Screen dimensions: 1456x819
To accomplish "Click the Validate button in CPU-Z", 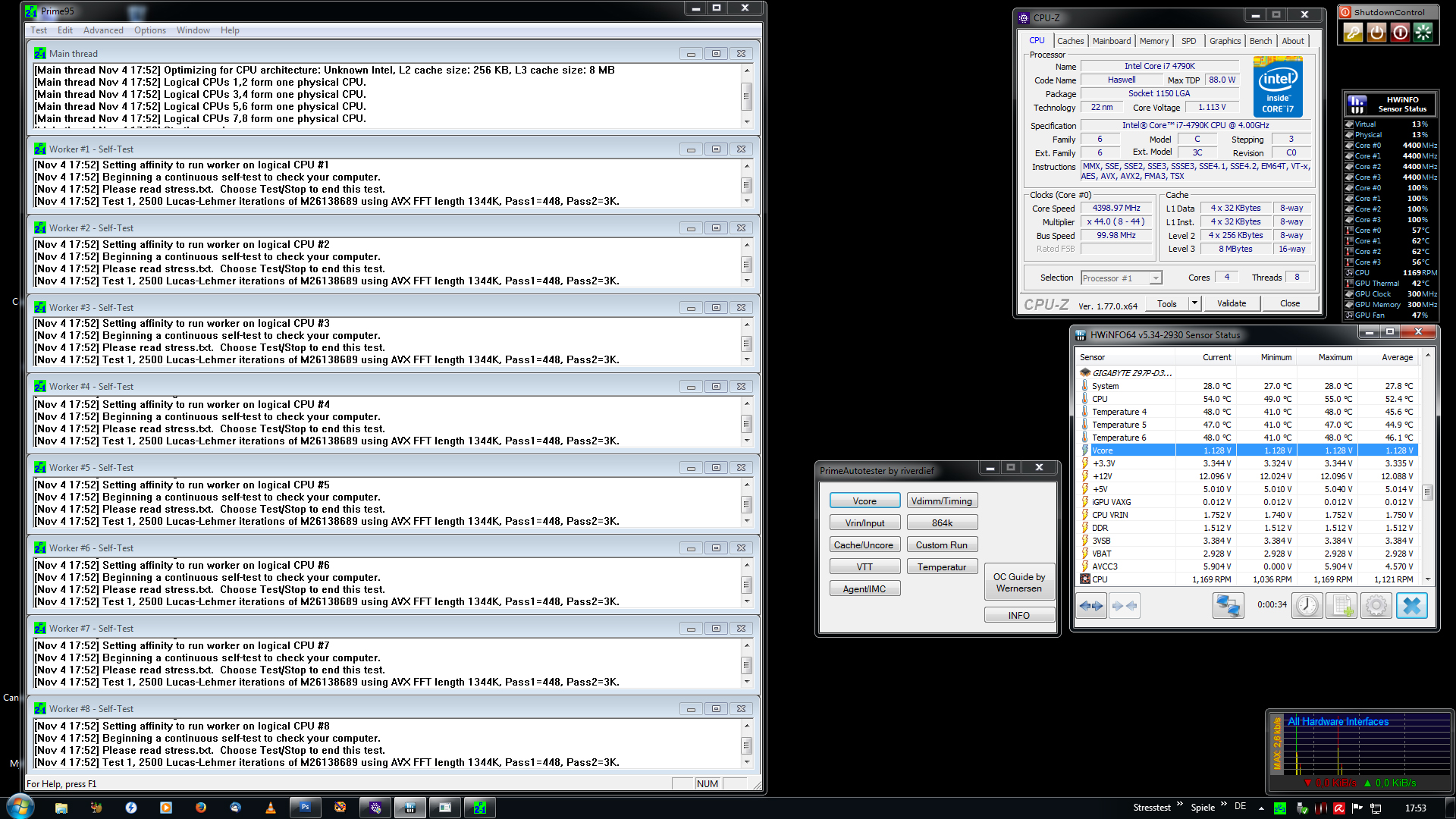I will tap(1232, 303).
